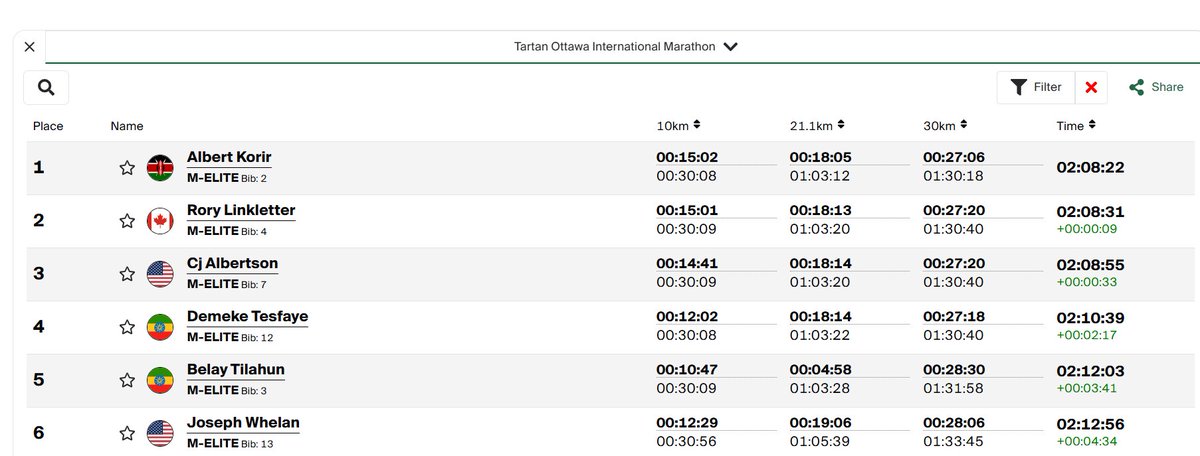Click Belay Tilahun's 30km split 01:31:58

(952, 388)
